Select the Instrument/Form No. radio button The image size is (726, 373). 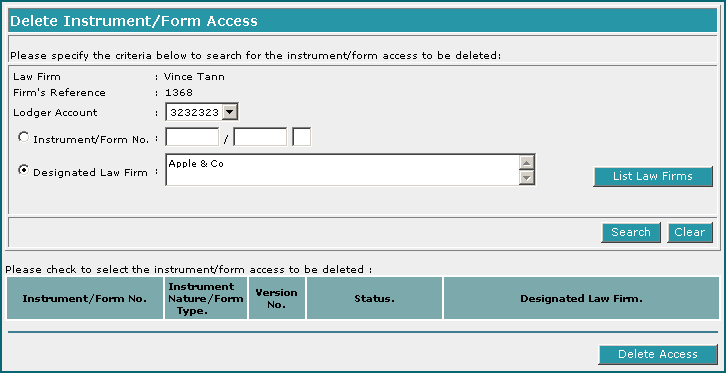pyautogui.click(x=23, y=137)
